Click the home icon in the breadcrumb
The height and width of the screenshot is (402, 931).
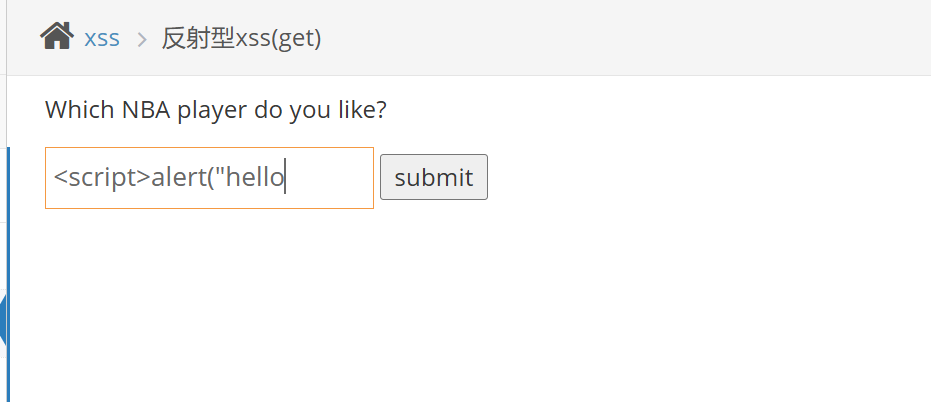pos(56,37)
